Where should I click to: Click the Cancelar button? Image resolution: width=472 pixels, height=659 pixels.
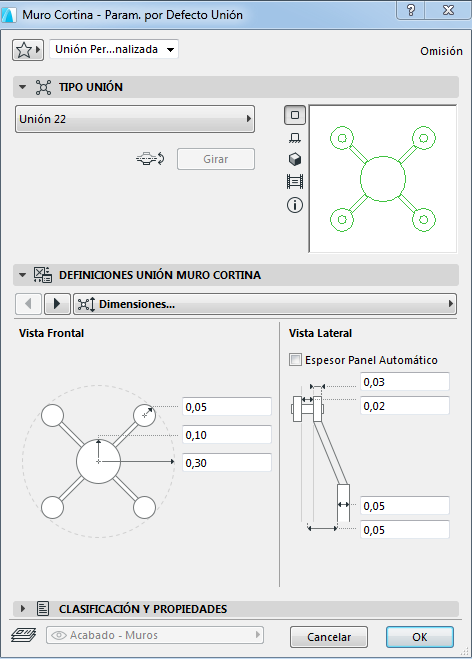[329, 637]
